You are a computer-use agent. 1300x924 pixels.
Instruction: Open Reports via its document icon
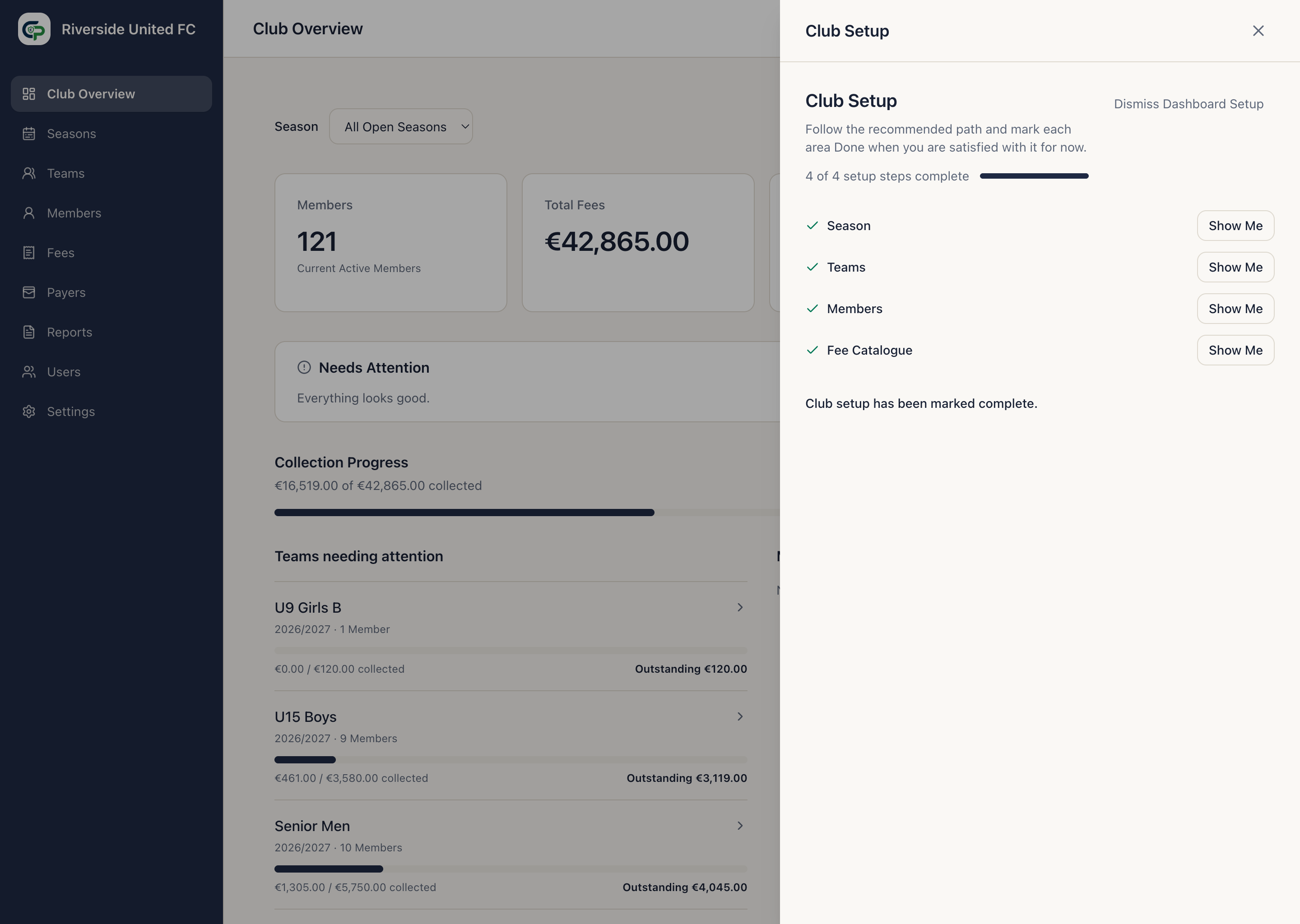(x=29, y=332)
